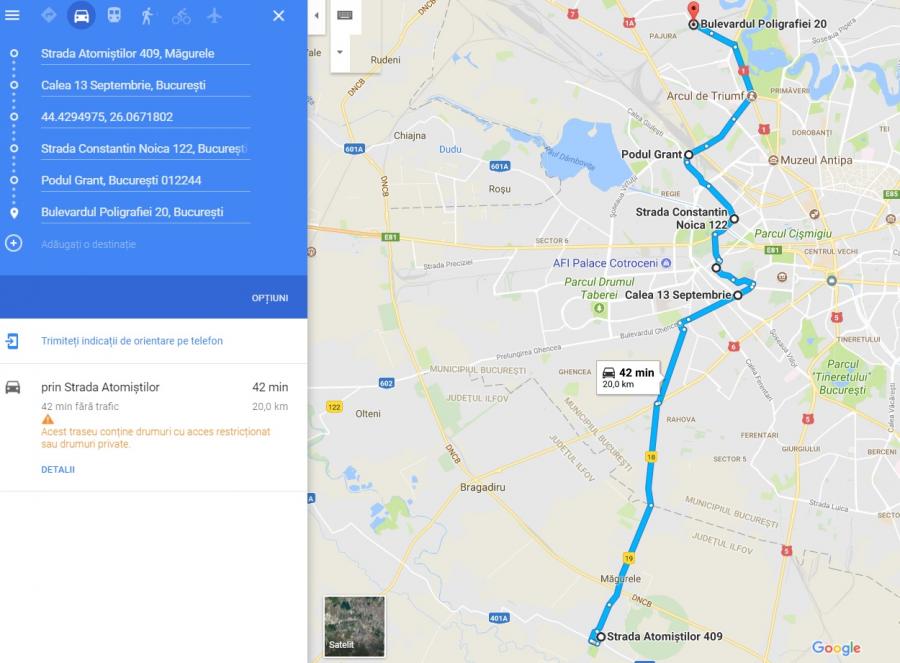Expand the input tools dropdown arrow
The width and height of the screenshot is (900, 663).
pos(340,52)
